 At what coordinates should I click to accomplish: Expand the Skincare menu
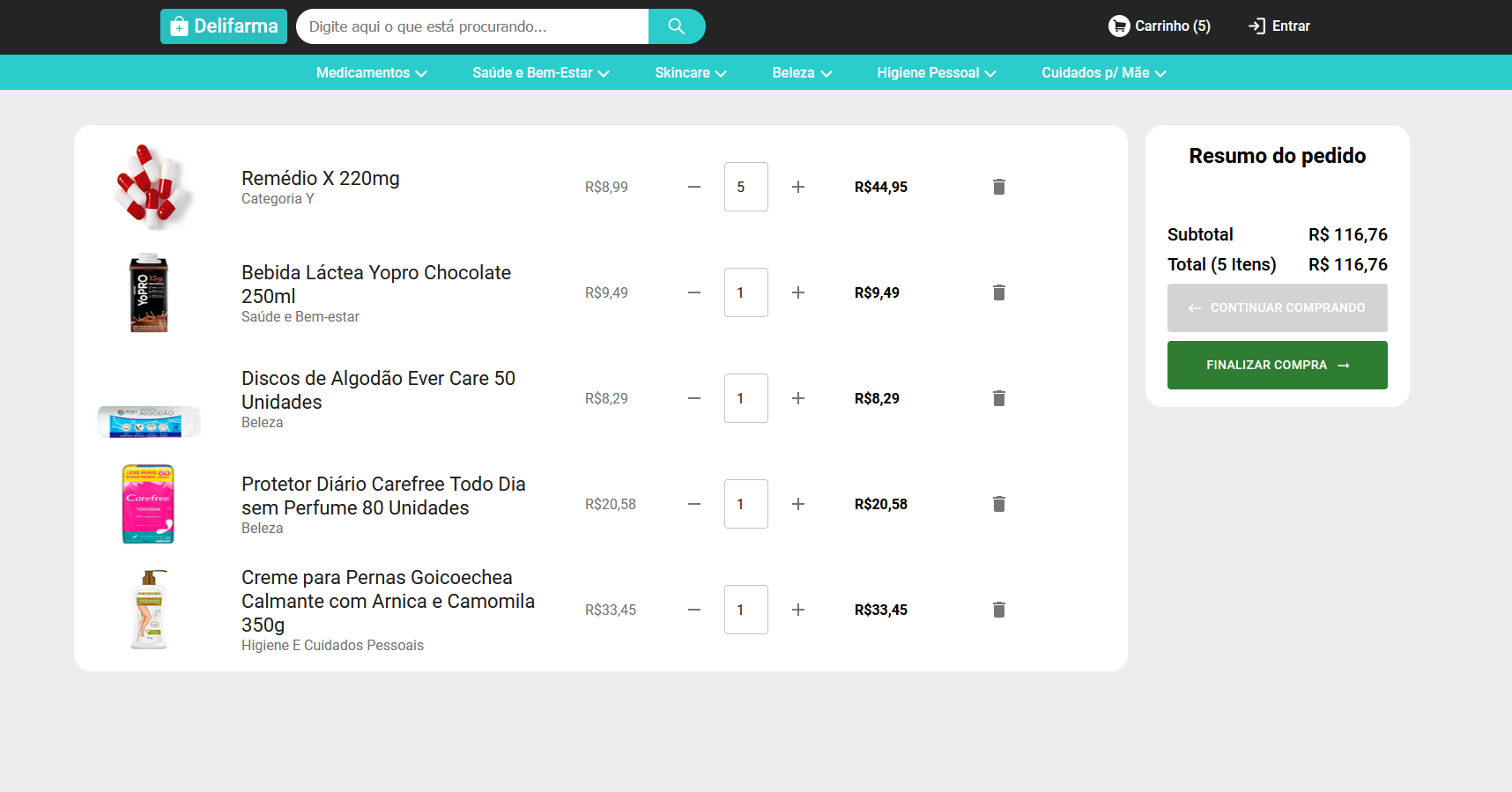pyautogui.click(x=691, y=73)
